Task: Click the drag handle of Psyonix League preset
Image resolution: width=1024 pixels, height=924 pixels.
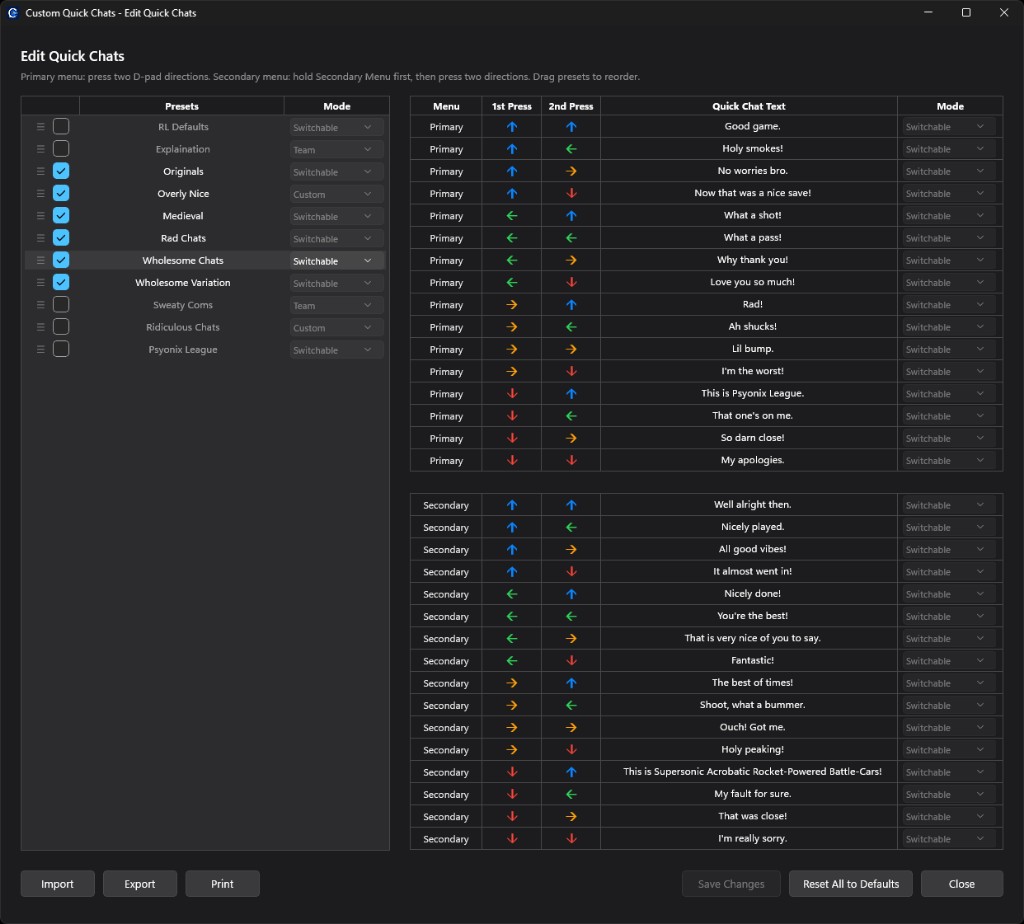Action: click(40, 349)
